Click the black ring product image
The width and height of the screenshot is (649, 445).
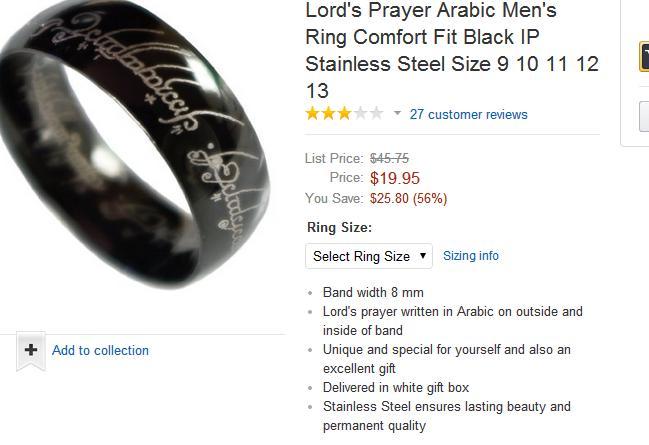135,143
